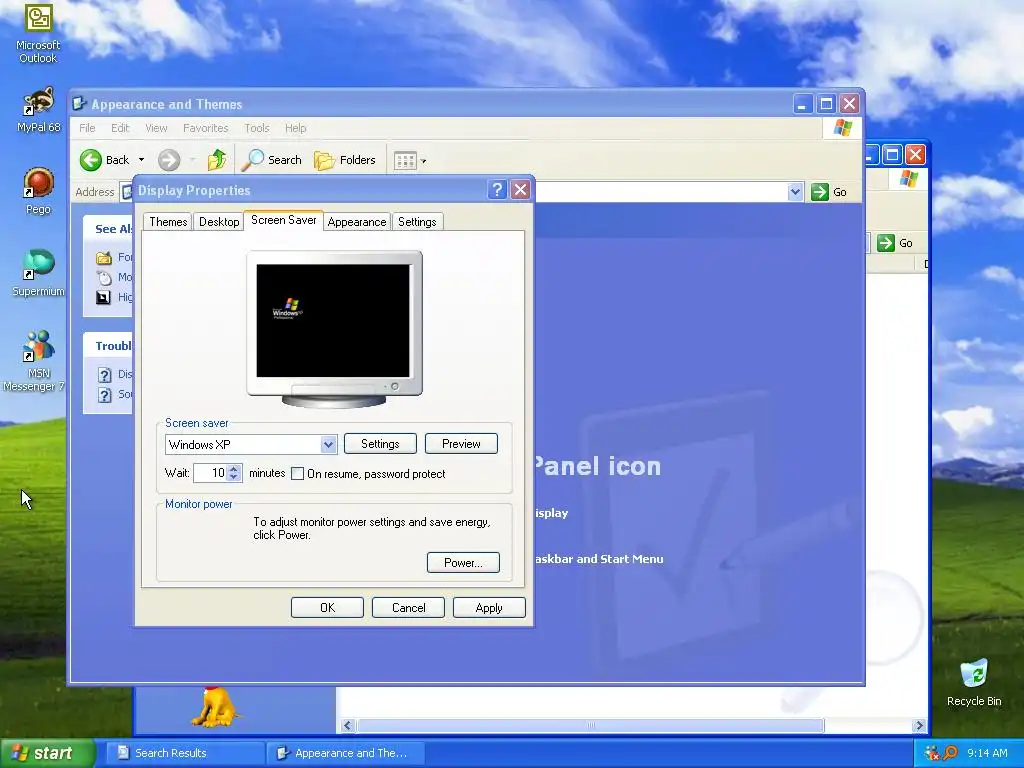
Task: Click Apply in Display Properties
Action: [489, 608]
